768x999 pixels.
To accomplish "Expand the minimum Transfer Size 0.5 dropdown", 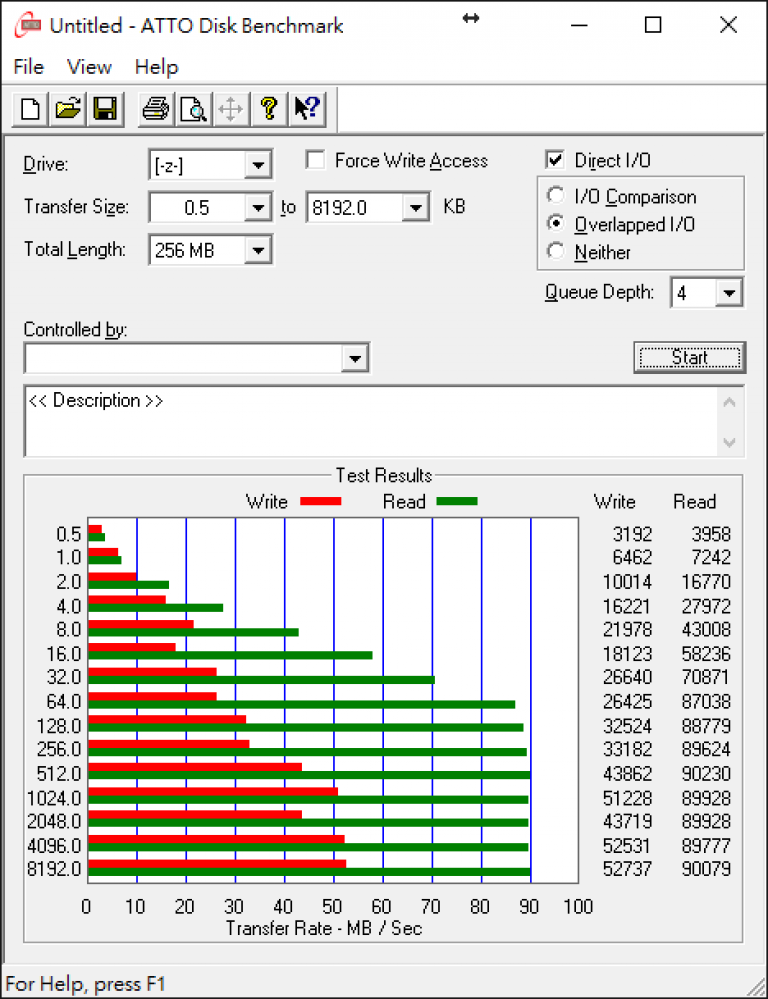I will pyautogui.click(x=258, y=208).
